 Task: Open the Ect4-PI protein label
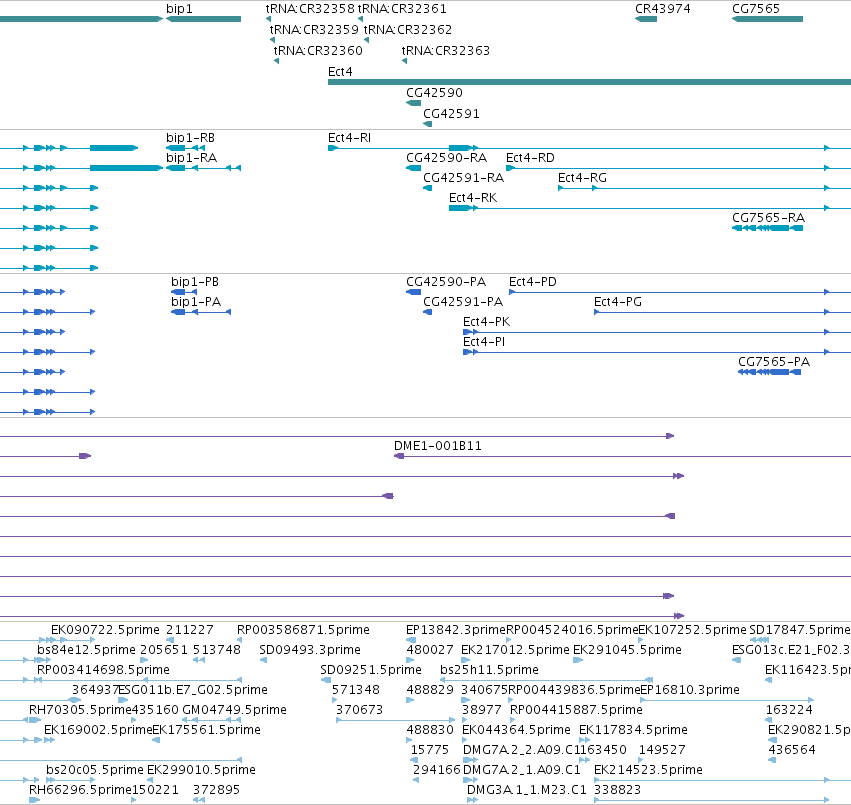tap(484, 342)
